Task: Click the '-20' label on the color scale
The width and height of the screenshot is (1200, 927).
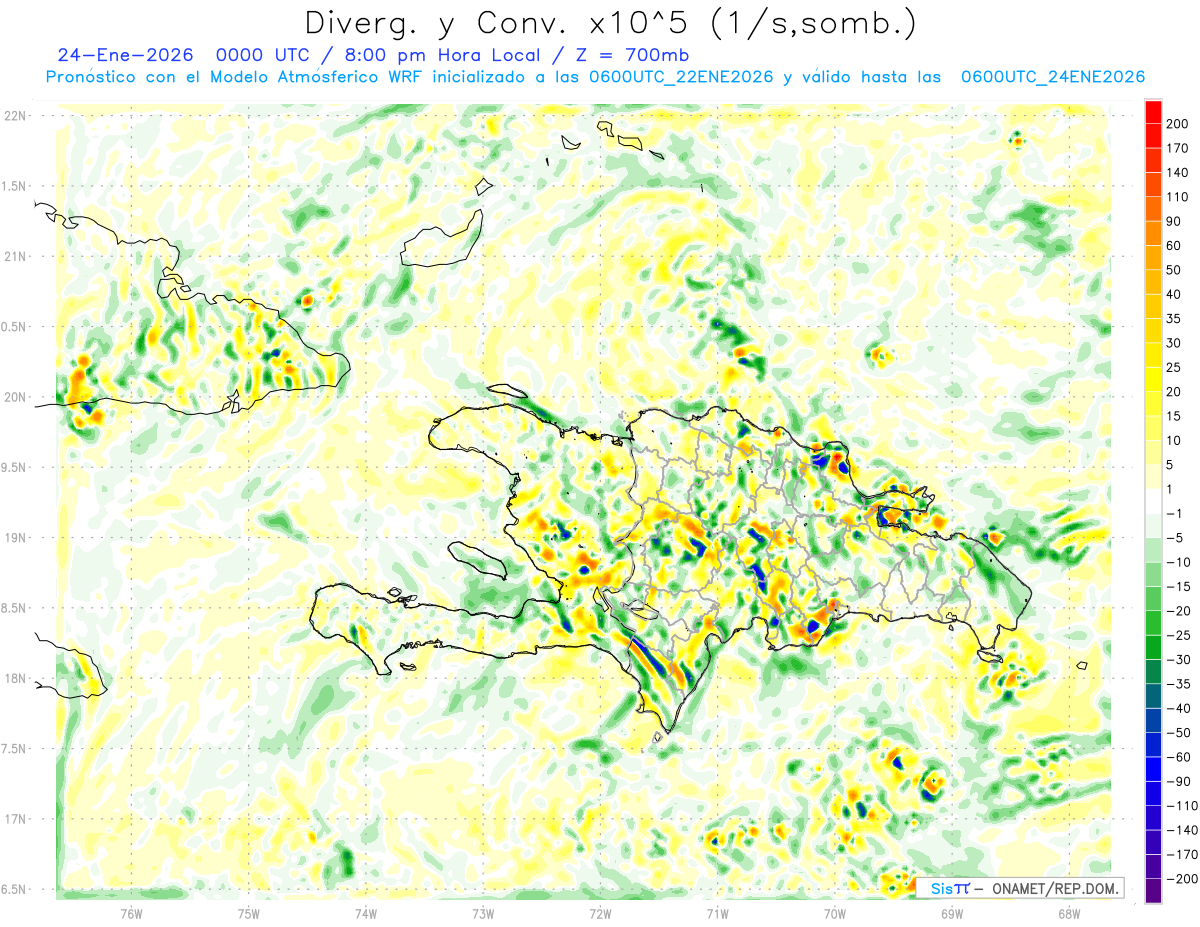Action: click(1180, 610)
